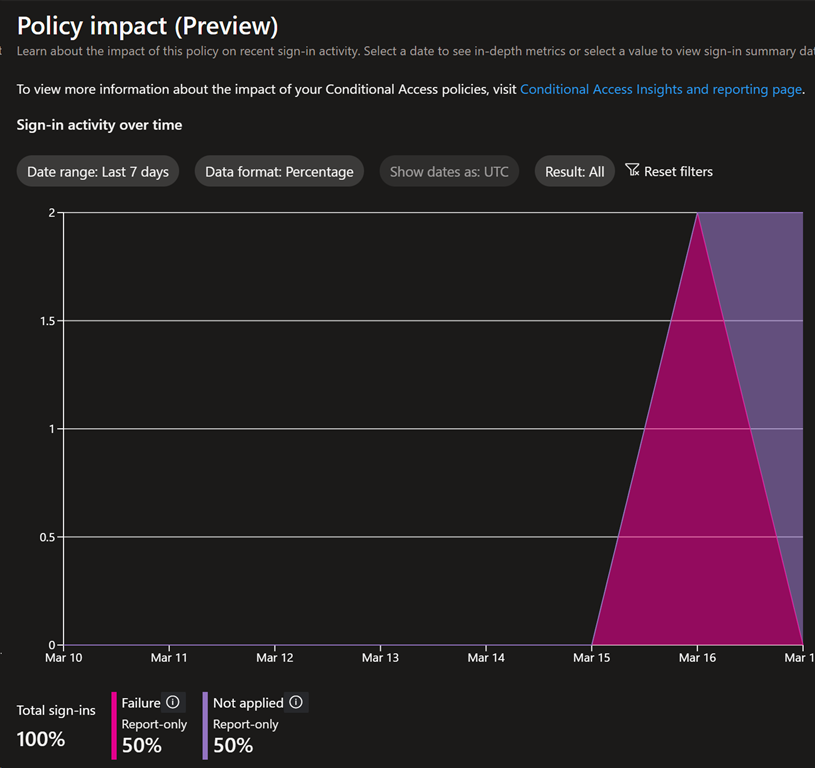Select the Total sign-ins 100% value
This screenshot has width=815, height=768.
41,740
